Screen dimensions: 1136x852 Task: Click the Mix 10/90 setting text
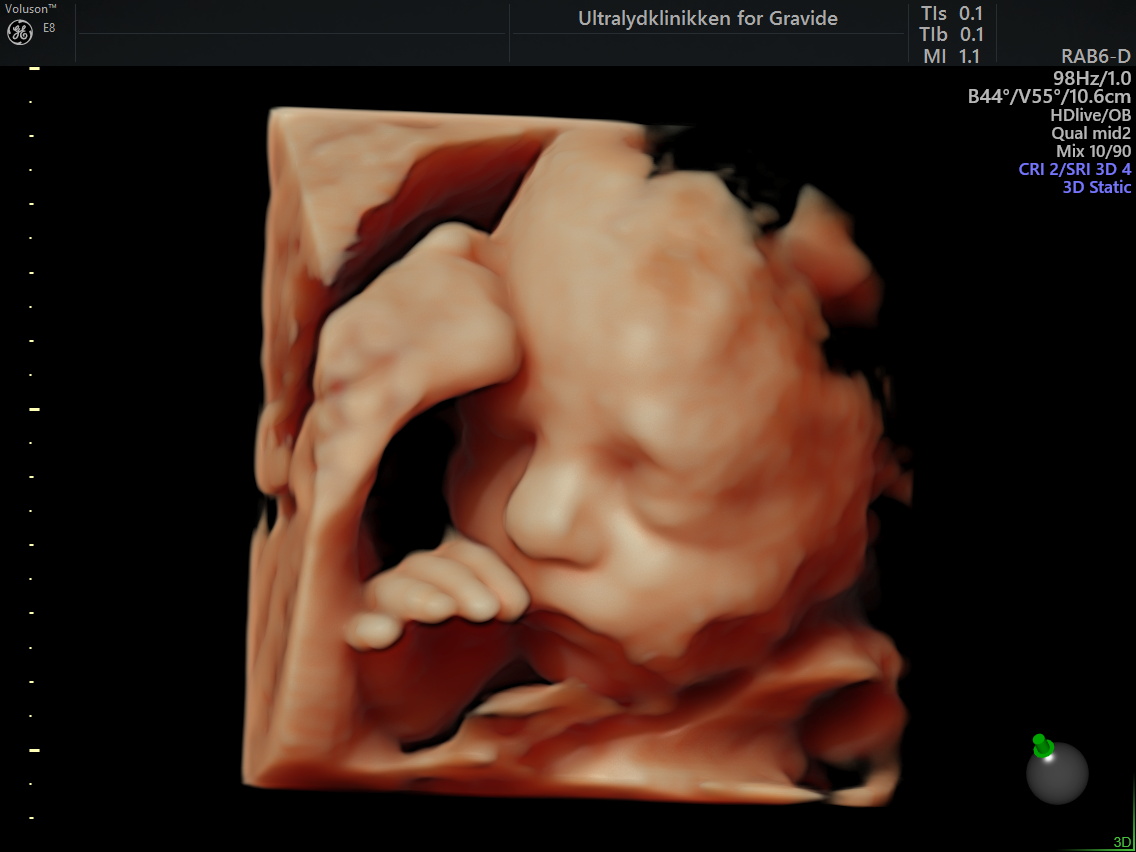coord(1093,151)
